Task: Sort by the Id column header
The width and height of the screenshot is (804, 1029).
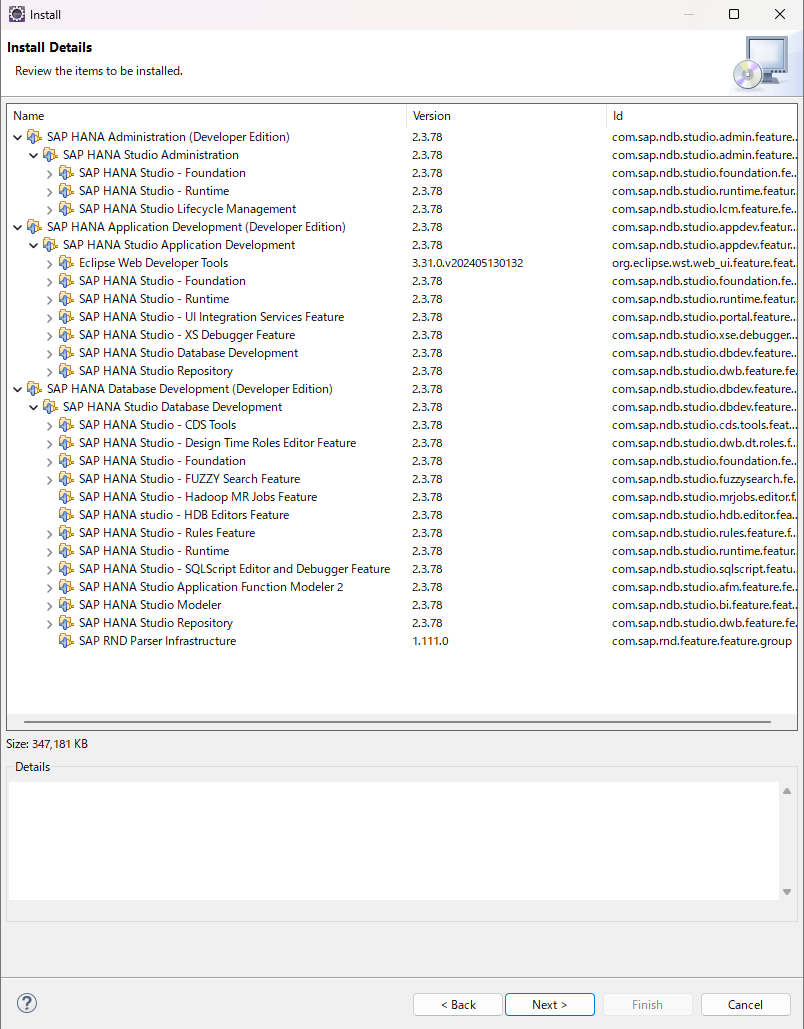Action: pyautogui.click(x=701, y=116)
